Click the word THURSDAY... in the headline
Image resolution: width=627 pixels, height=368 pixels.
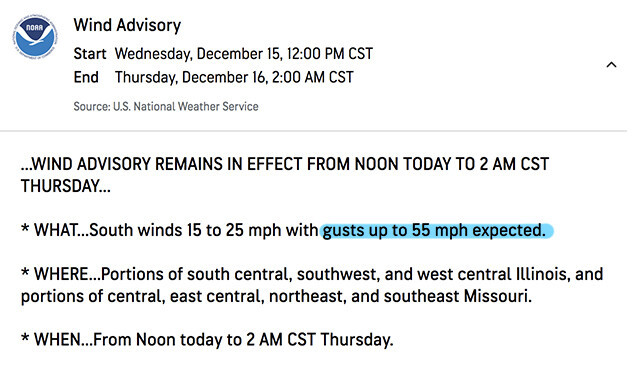66,186
